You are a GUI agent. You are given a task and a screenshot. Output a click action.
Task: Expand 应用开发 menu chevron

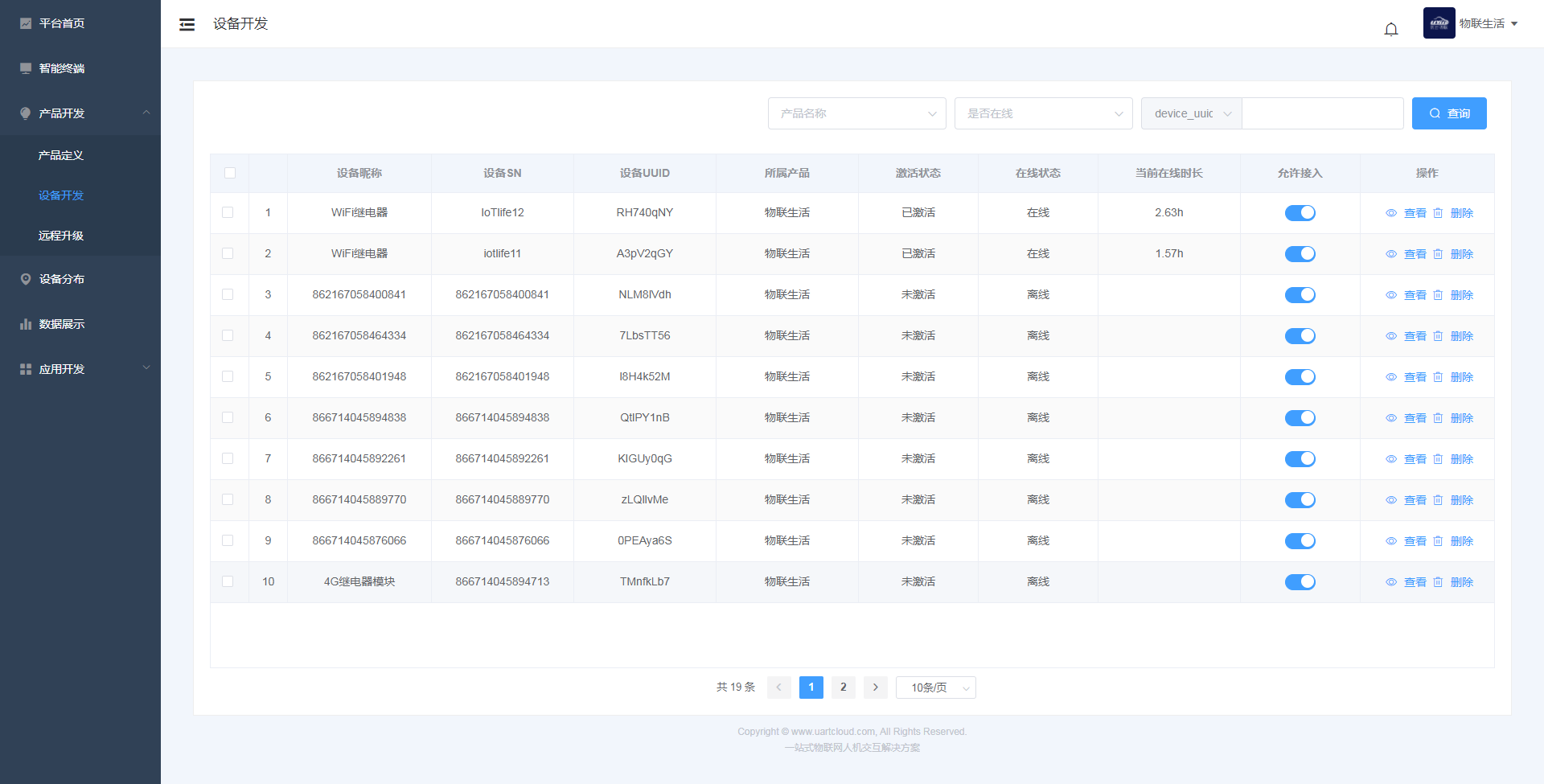click(146, 368)
